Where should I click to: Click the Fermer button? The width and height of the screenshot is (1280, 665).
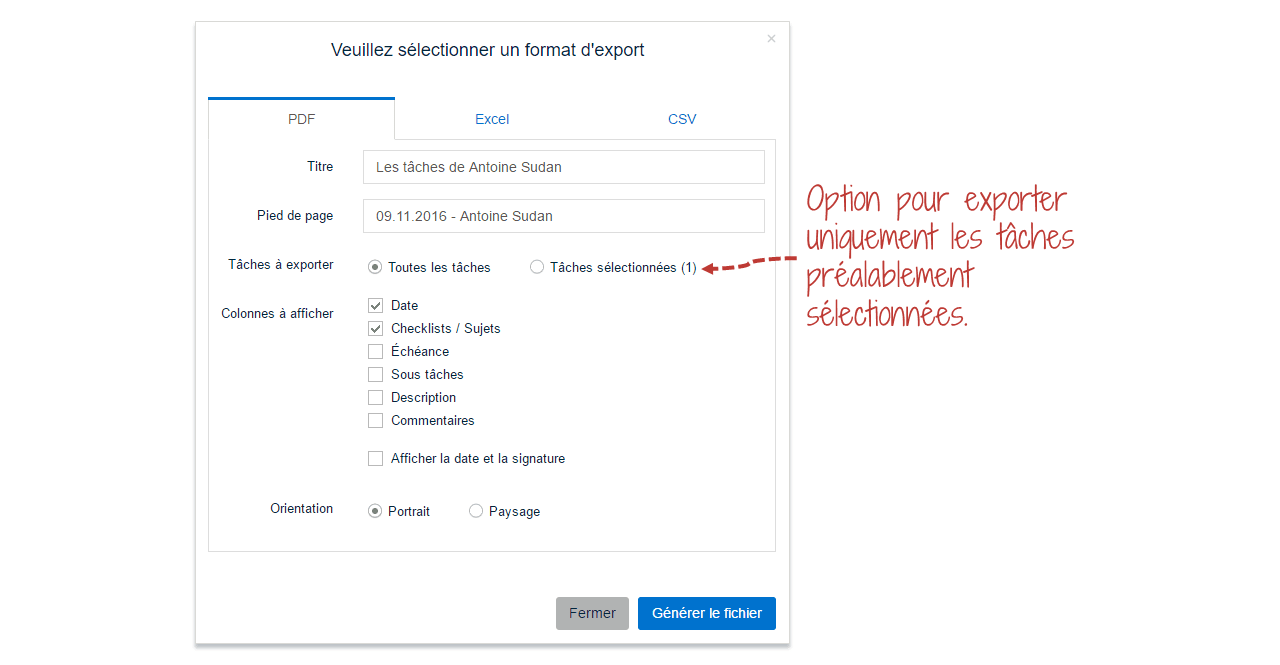pyautogui.click(x=592, y=613)
